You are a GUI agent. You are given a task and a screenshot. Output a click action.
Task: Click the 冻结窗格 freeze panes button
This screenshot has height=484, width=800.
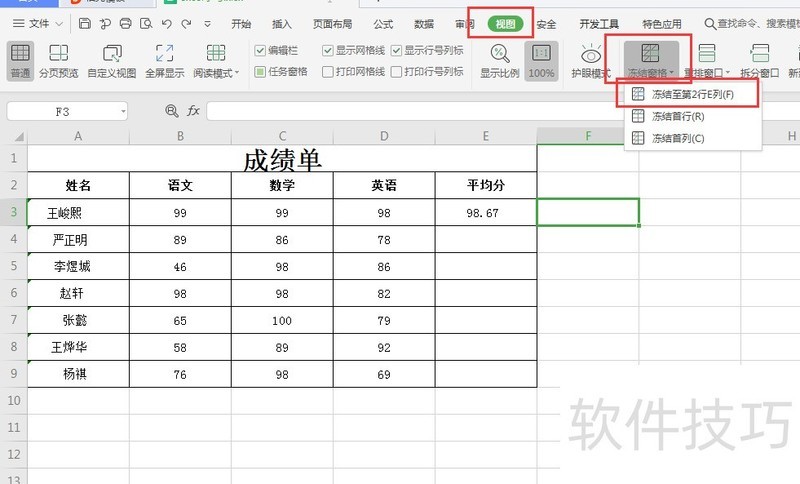651,61
